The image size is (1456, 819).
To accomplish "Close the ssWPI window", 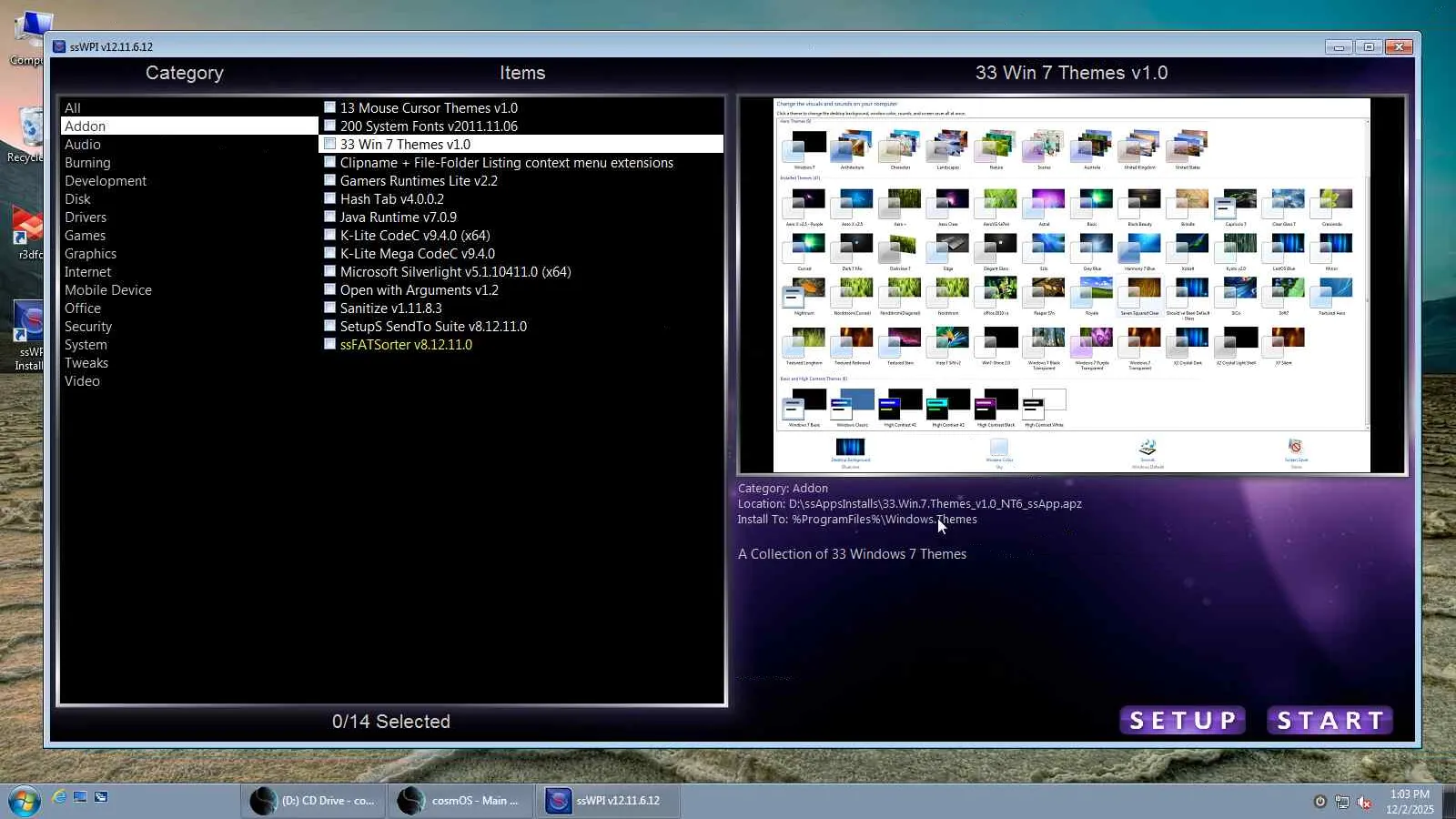I will (1399, 47).
